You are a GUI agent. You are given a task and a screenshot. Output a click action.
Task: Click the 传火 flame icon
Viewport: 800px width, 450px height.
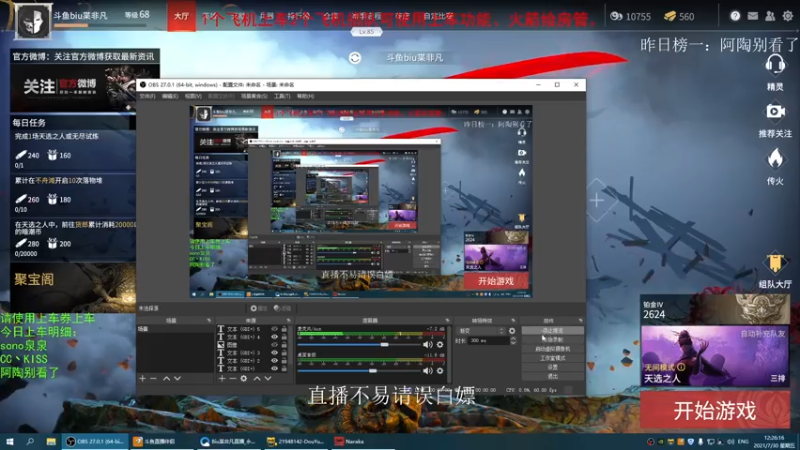point(775,159)
